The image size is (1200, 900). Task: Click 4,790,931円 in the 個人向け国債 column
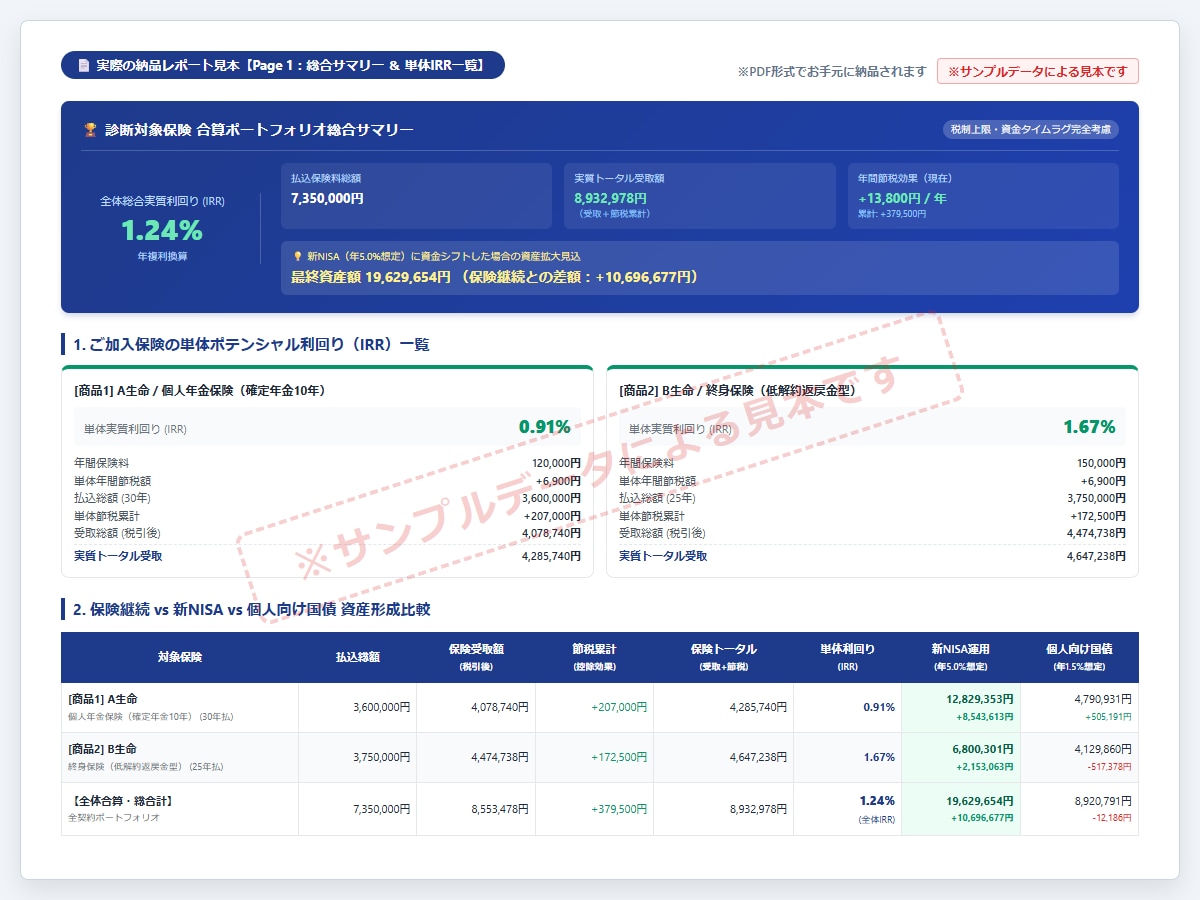[1103, 699]
